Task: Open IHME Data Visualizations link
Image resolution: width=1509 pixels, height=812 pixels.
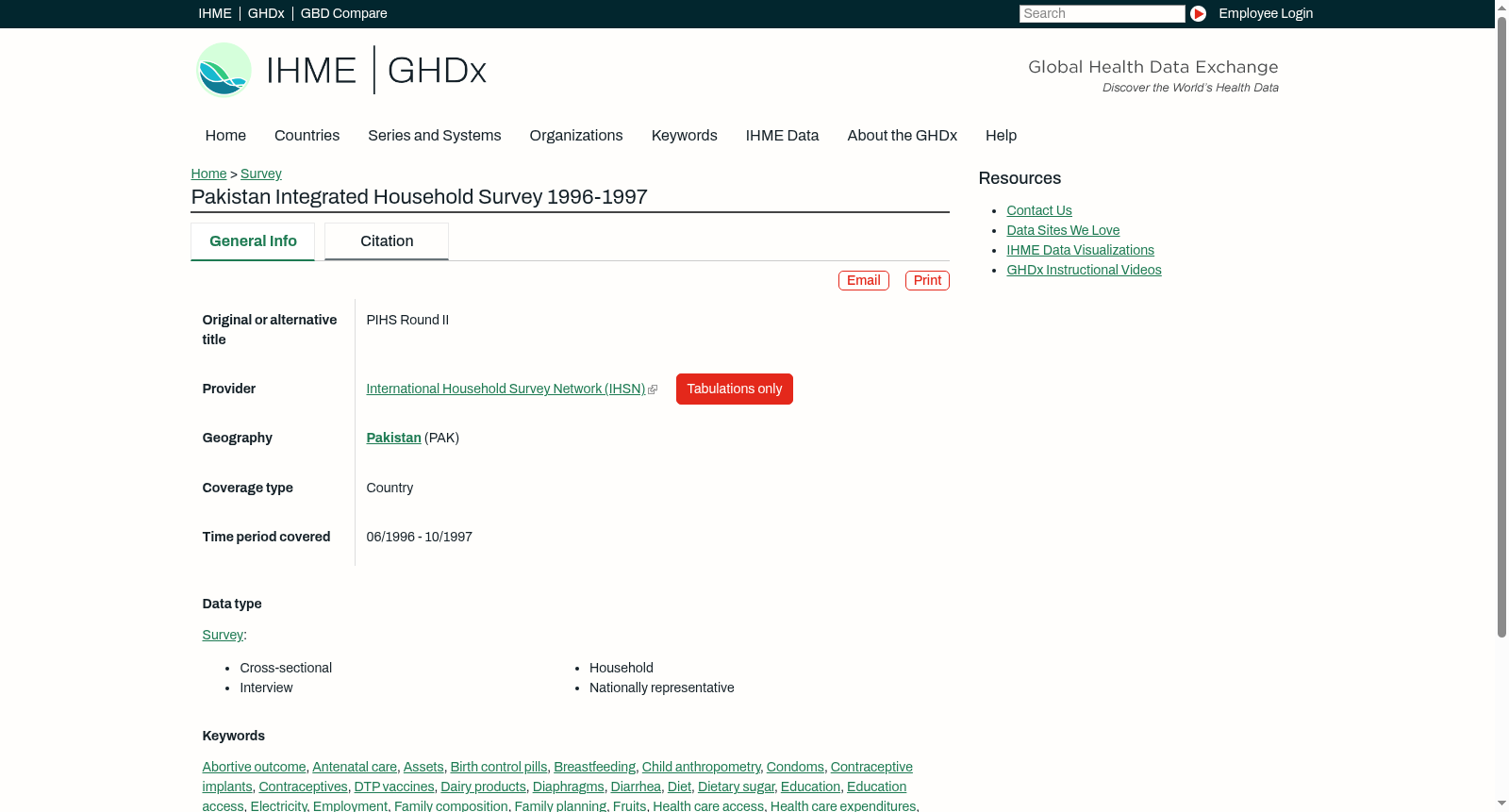Action: (x=1080, y=250)
